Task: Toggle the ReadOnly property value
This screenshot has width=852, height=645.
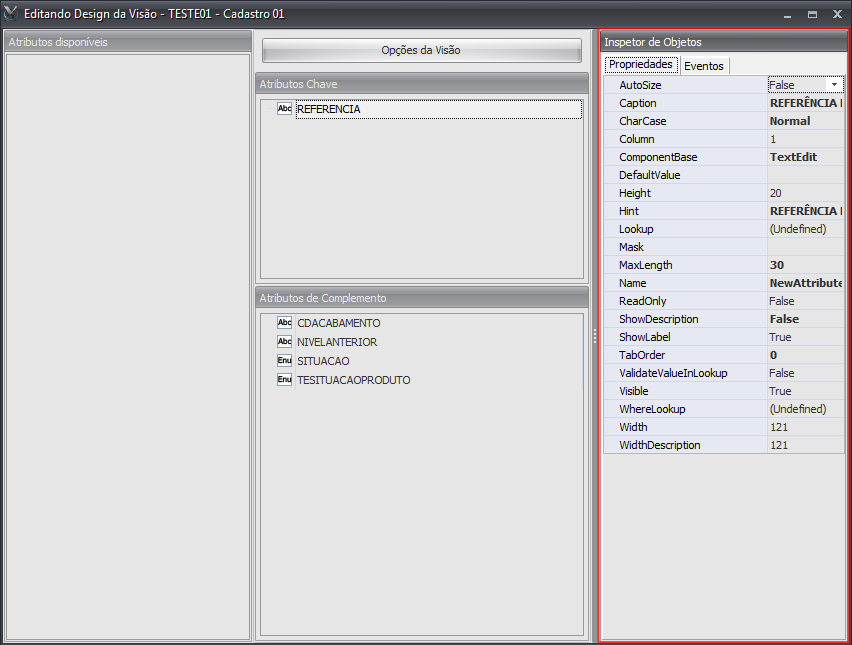Action: (x=805, y=301)
